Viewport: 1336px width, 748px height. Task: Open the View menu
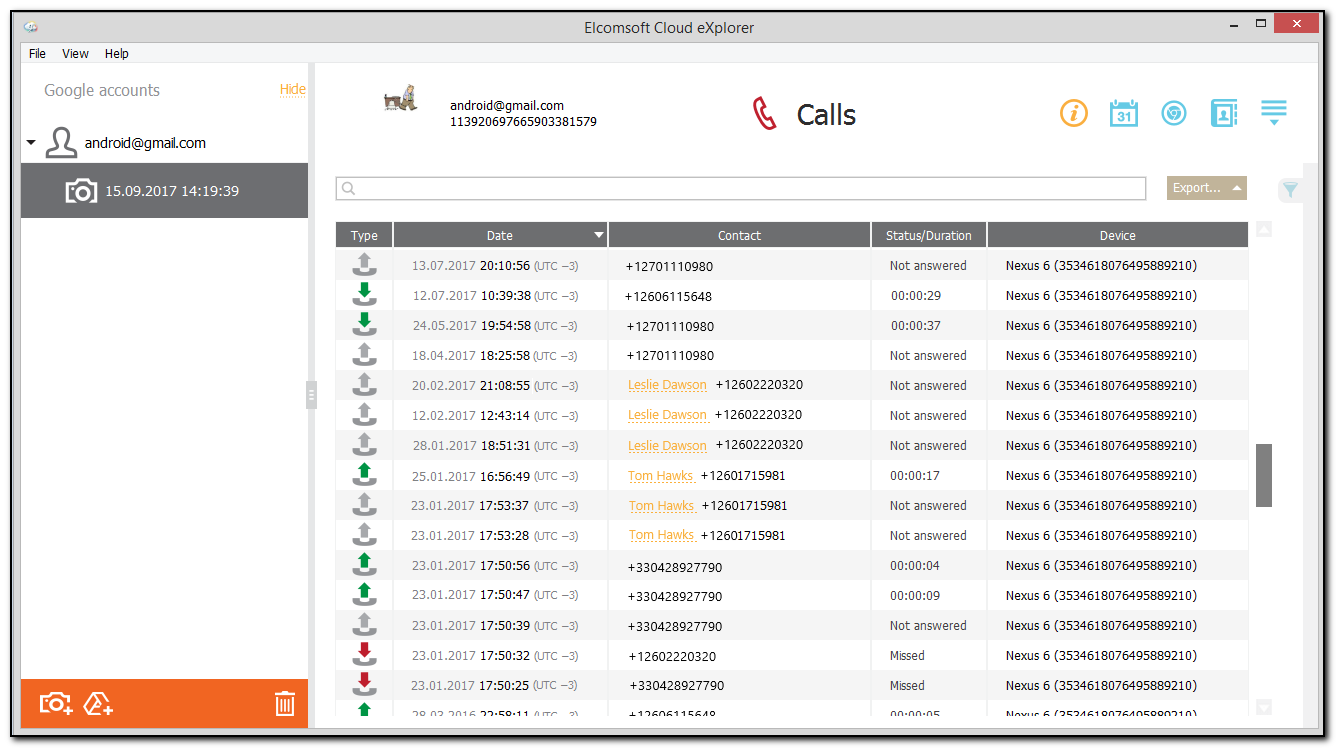[75, 53]
